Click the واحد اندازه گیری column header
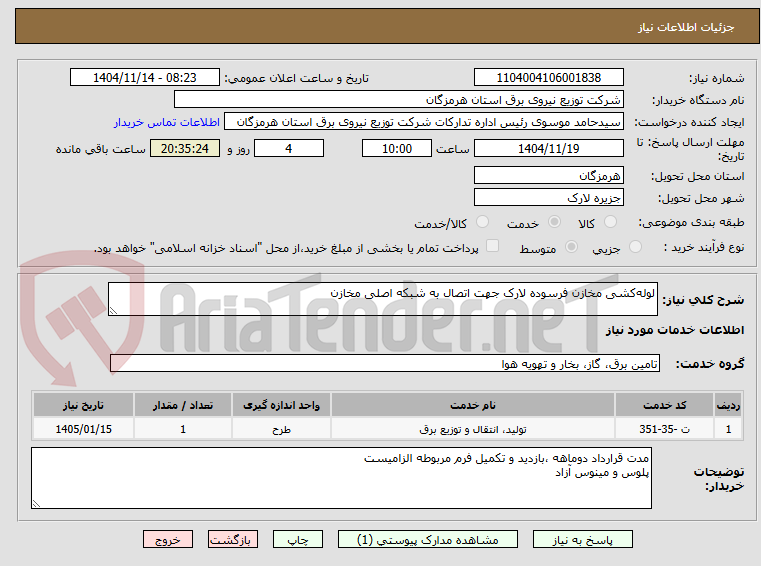 pyautogui.click(x=281, y=405)
